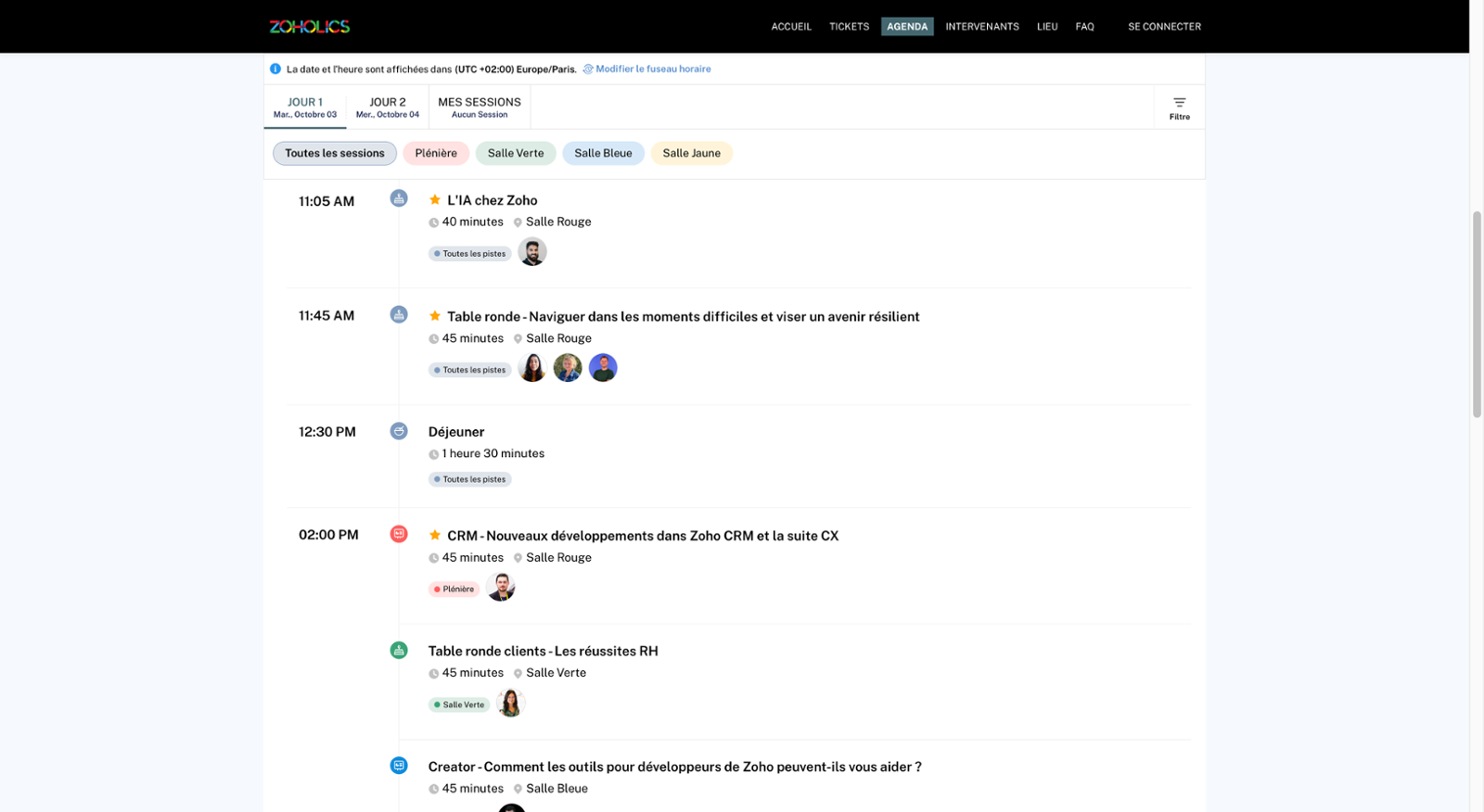Go to ACCUEIL in the top menu

(791, 27)
